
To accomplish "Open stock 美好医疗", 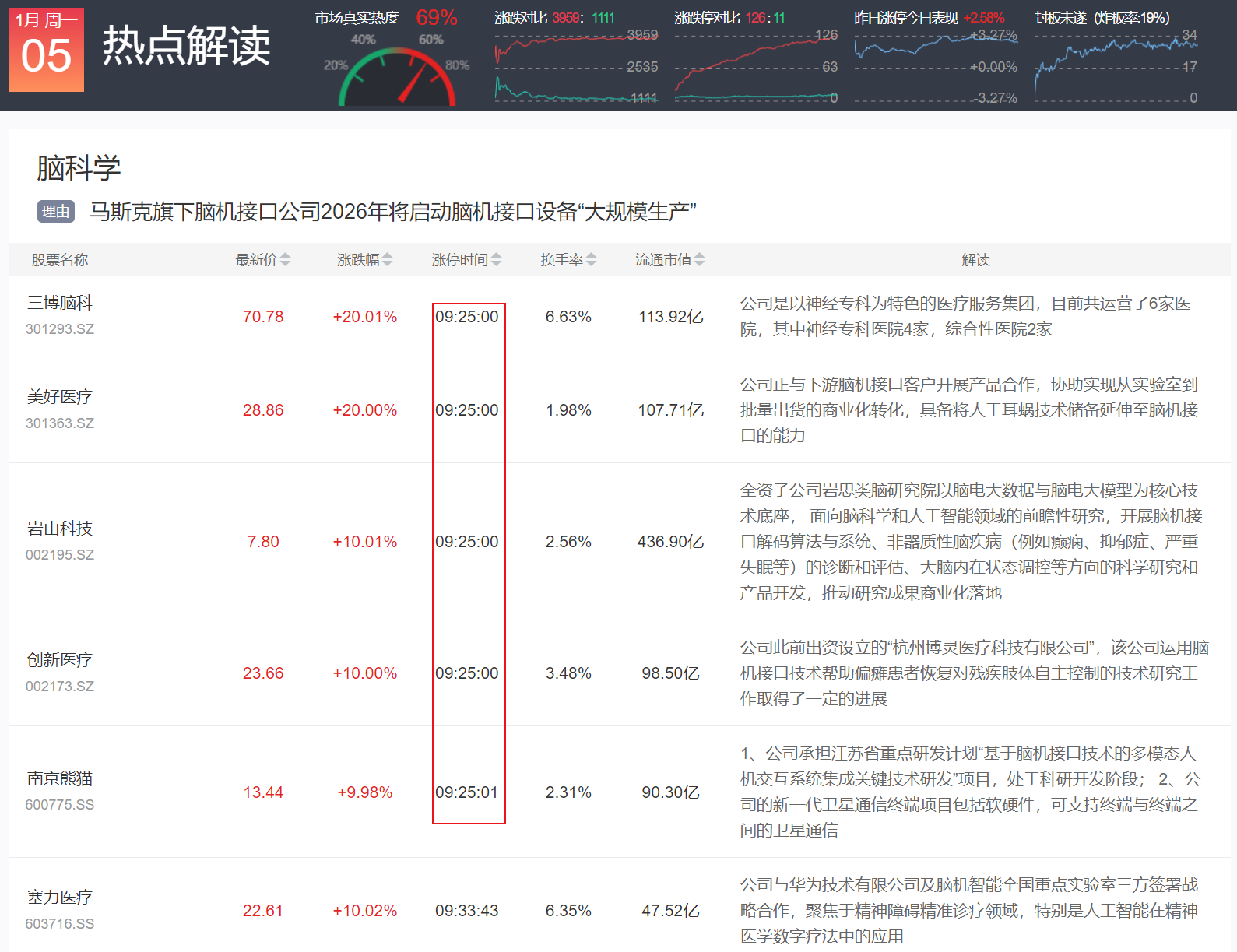I will tap(59, 397).
